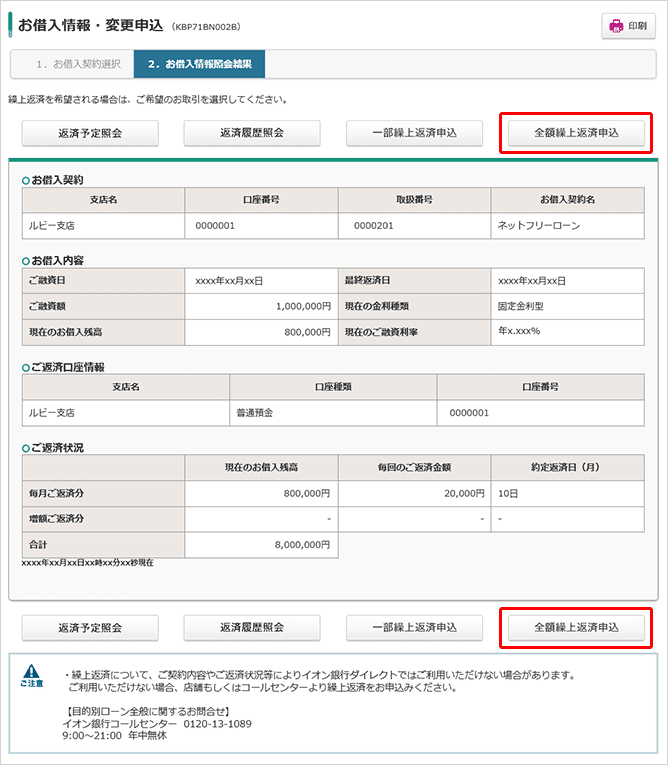Click the 毎回のご返済金額 column header

(414, 467)
